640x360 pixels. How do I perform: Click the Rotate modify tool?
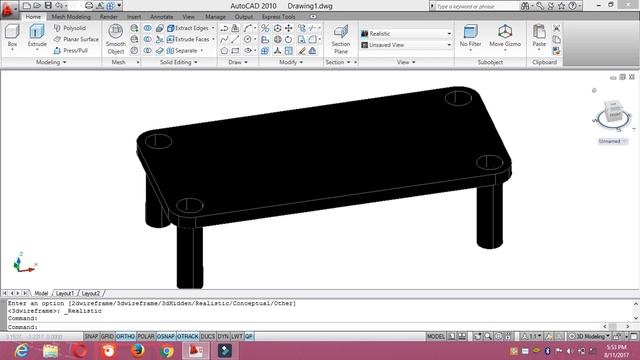(x=289, y=40)
